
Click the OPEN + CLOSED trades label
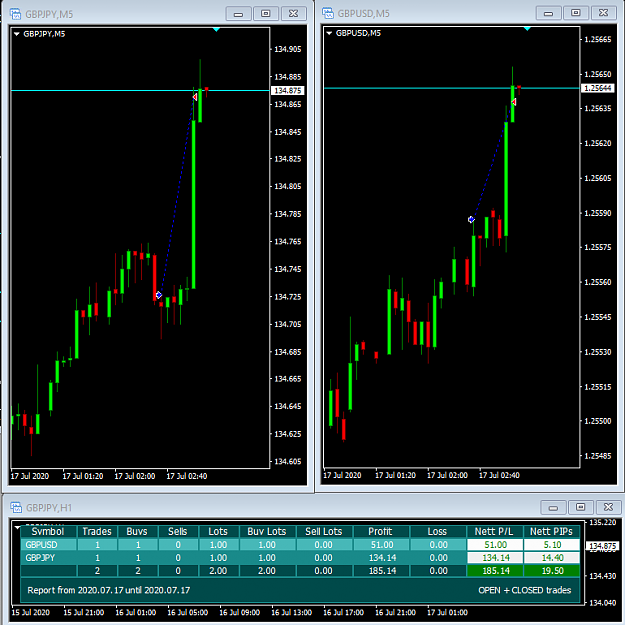click(525, 590)
